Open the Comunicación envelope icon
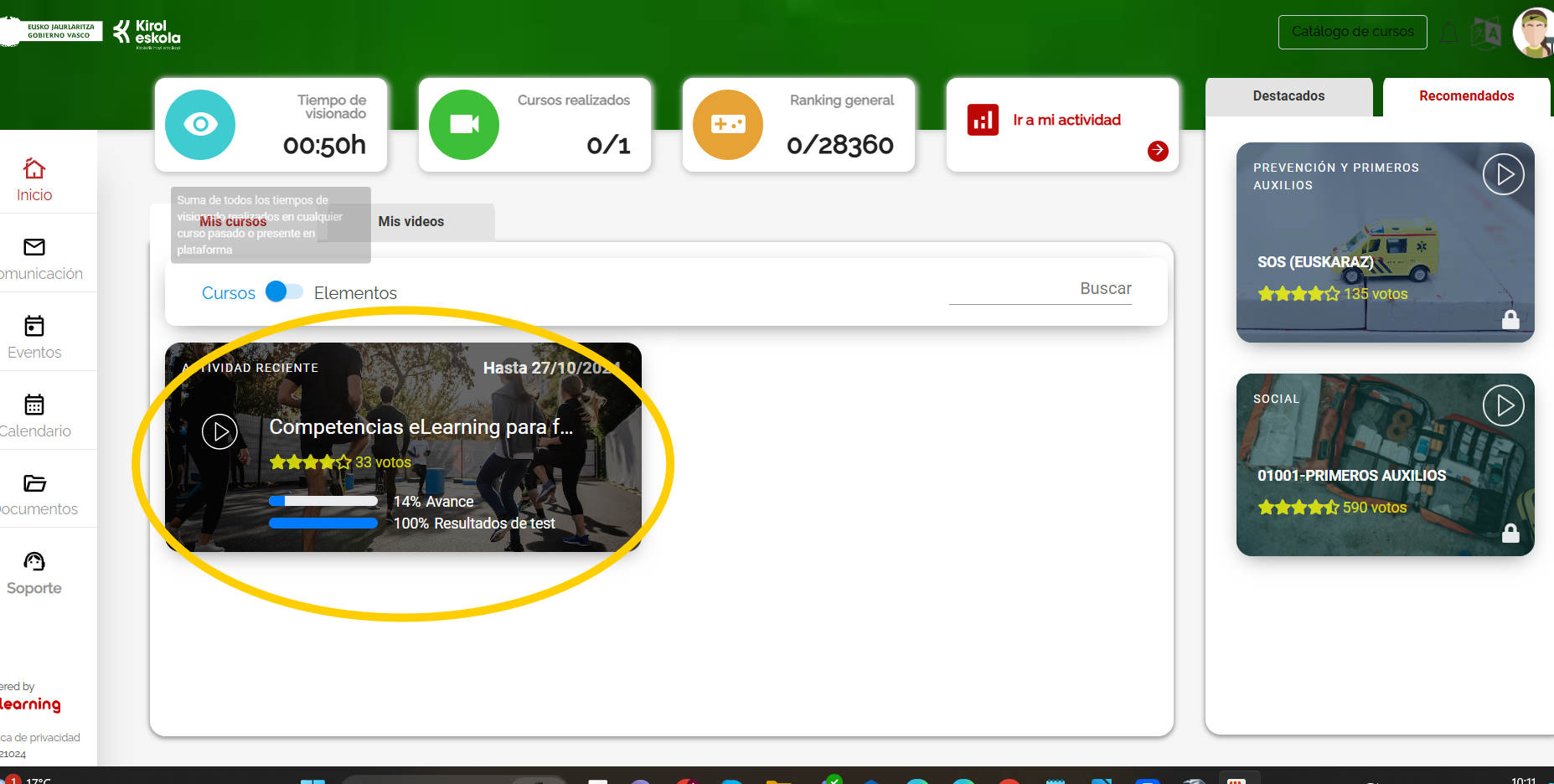Viewport: 1554px width, 784px height. click(34, 247)
